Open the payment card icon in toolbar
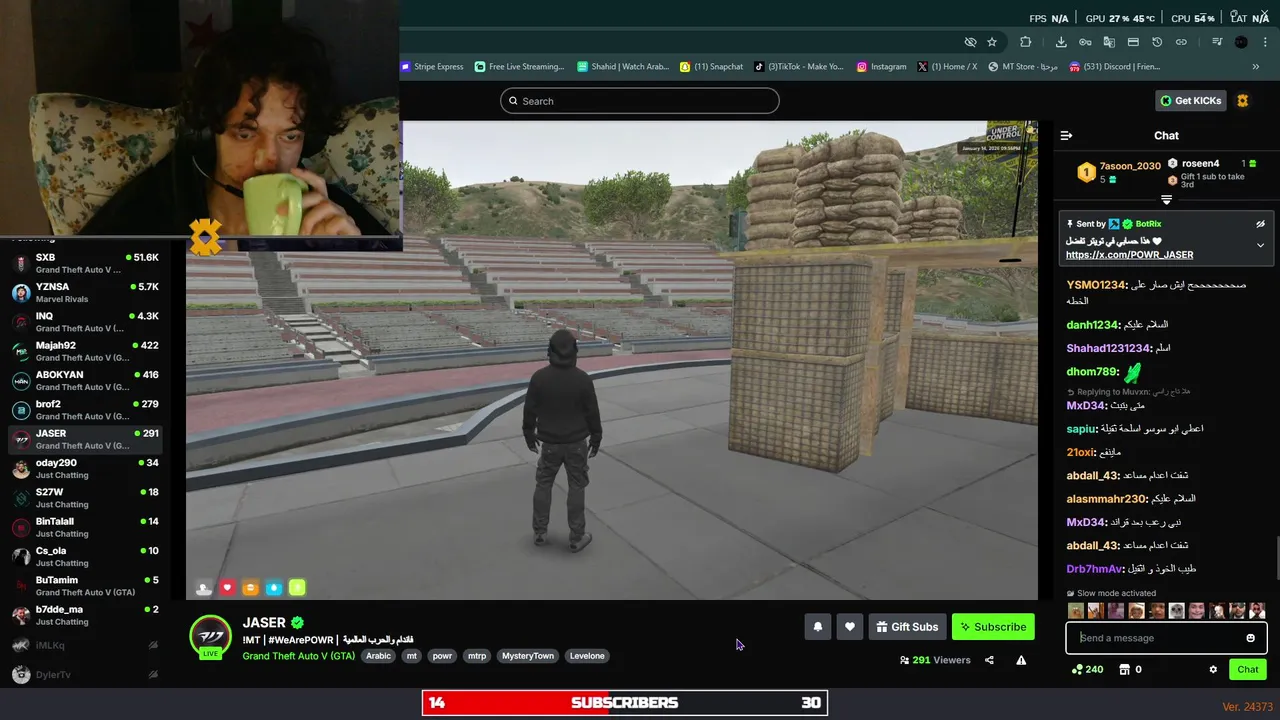The height and width of the screenshot is (720, 1280). pos(1133,42)
